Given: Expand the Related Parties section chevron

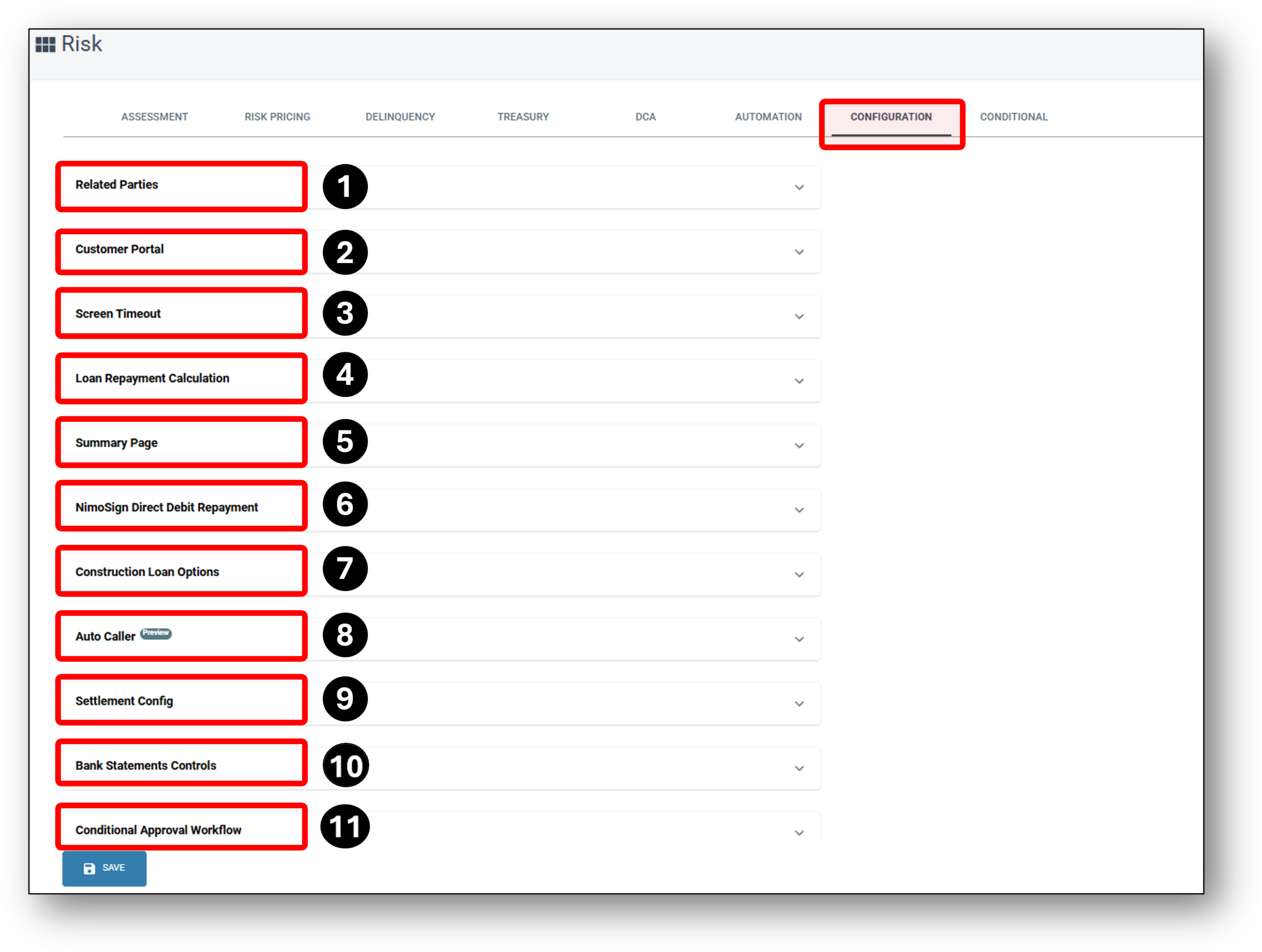Looking at the screenshot, I should click(x=799, y=188).
